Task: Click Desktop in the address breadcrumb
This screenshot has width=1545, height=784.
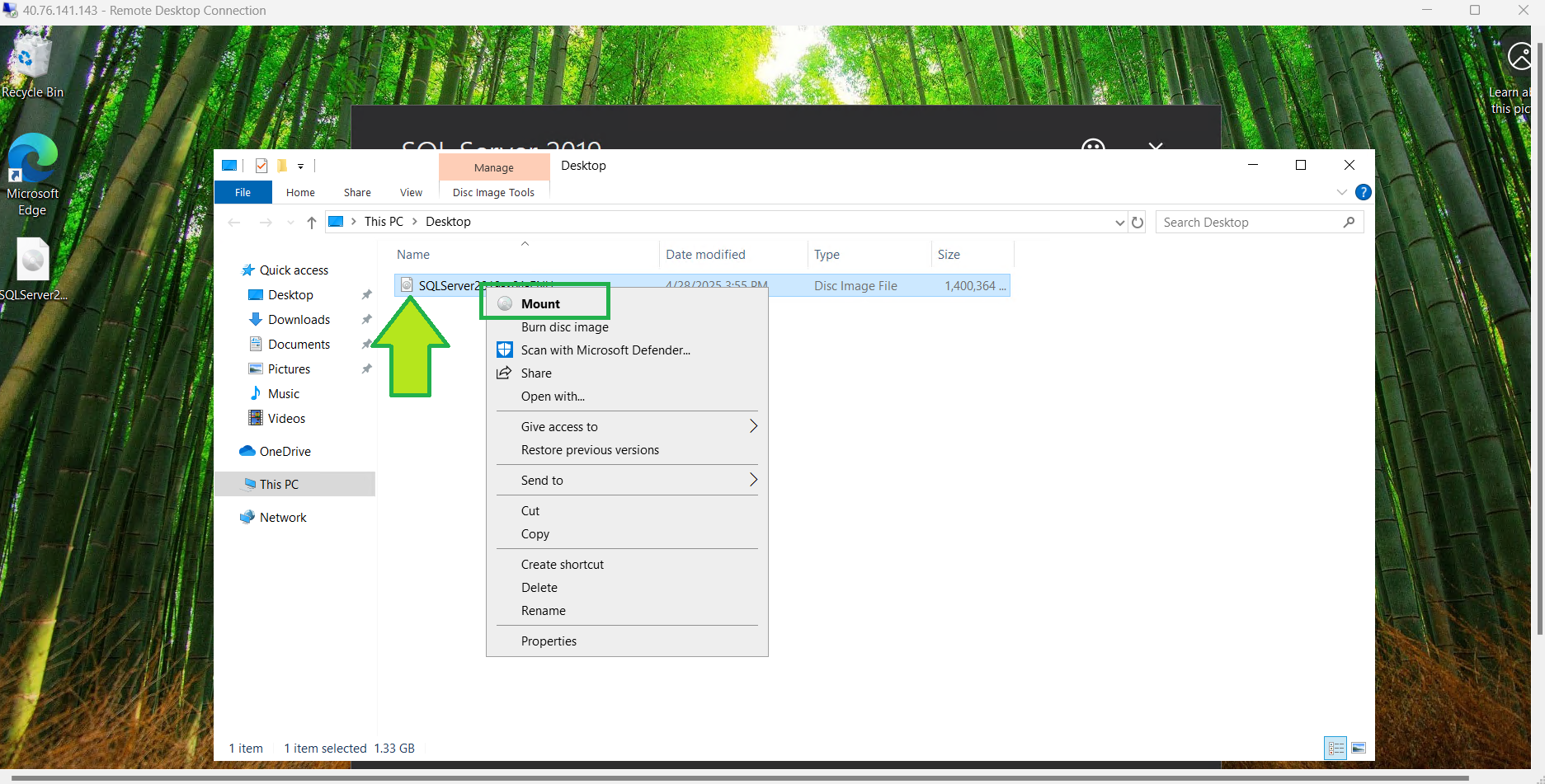Action: coord(448,222)
